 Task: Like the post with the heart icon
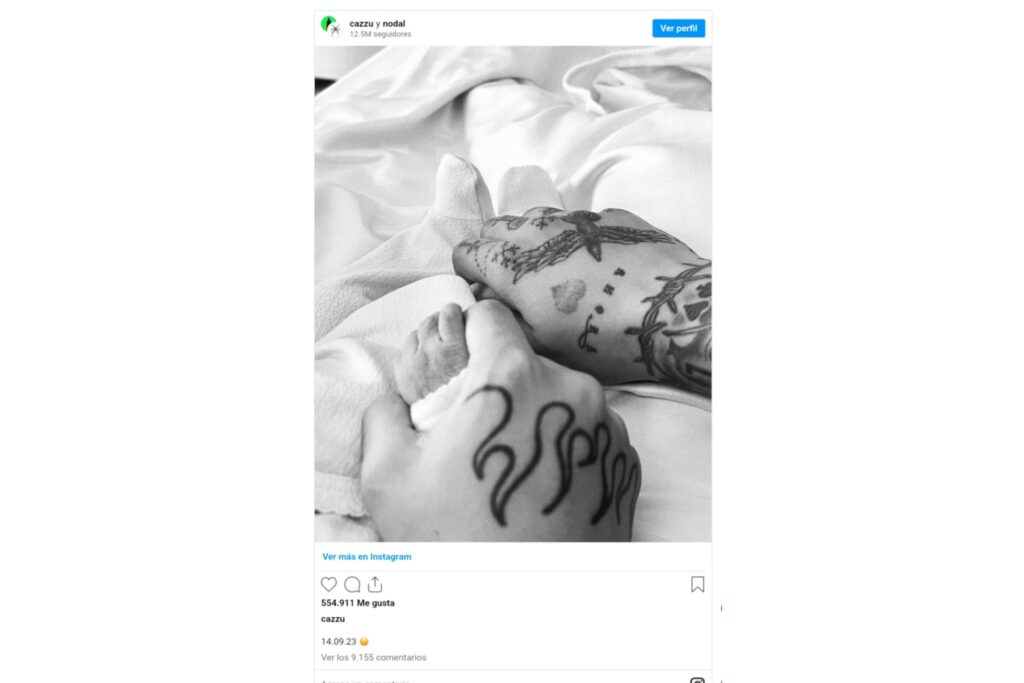[x=328, y=584]
